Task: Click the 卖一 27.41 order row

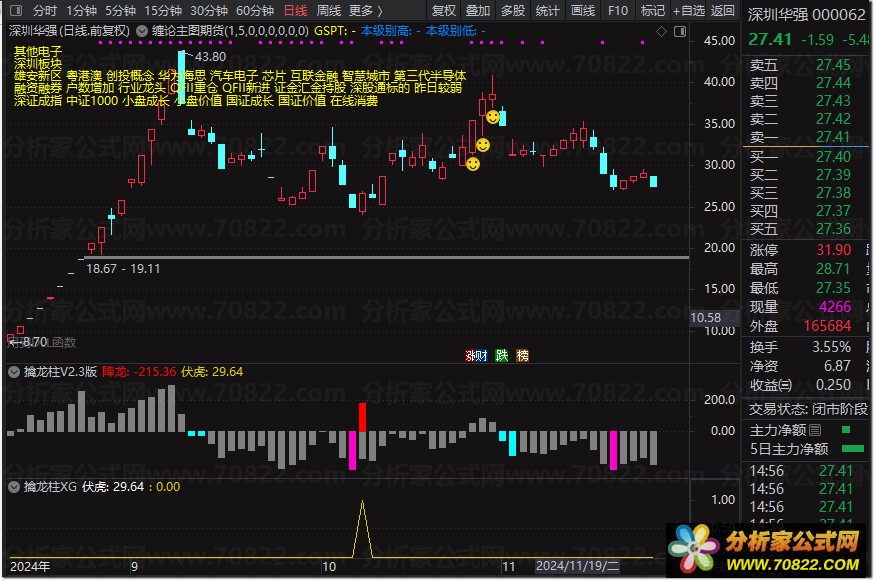Action: tap(800, 137)
